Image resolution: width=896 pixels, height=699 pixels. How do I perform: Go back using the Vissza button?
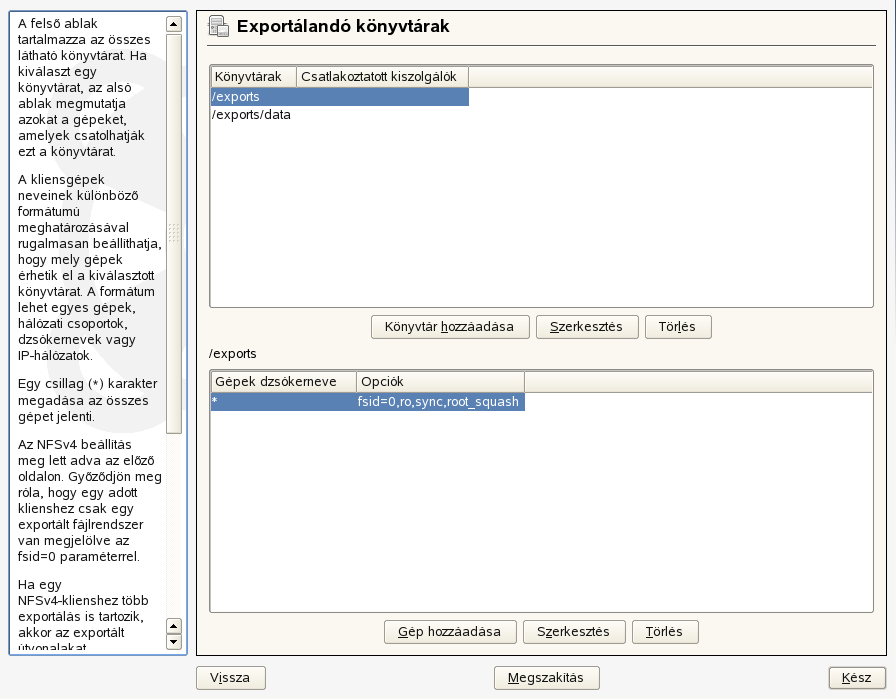coord(230,677)
